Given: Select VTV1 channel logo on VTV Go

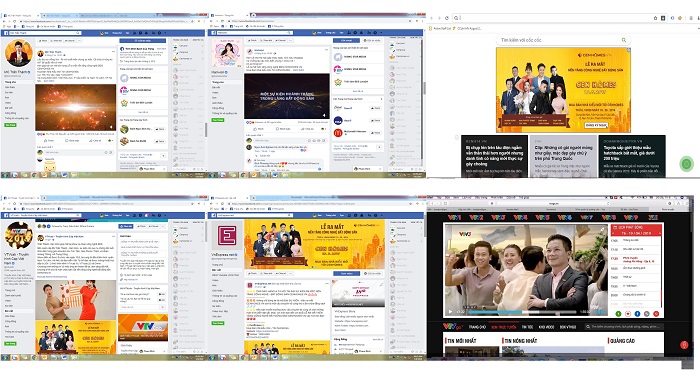Looking at the screenshot, I should click(x=454, y=217).
